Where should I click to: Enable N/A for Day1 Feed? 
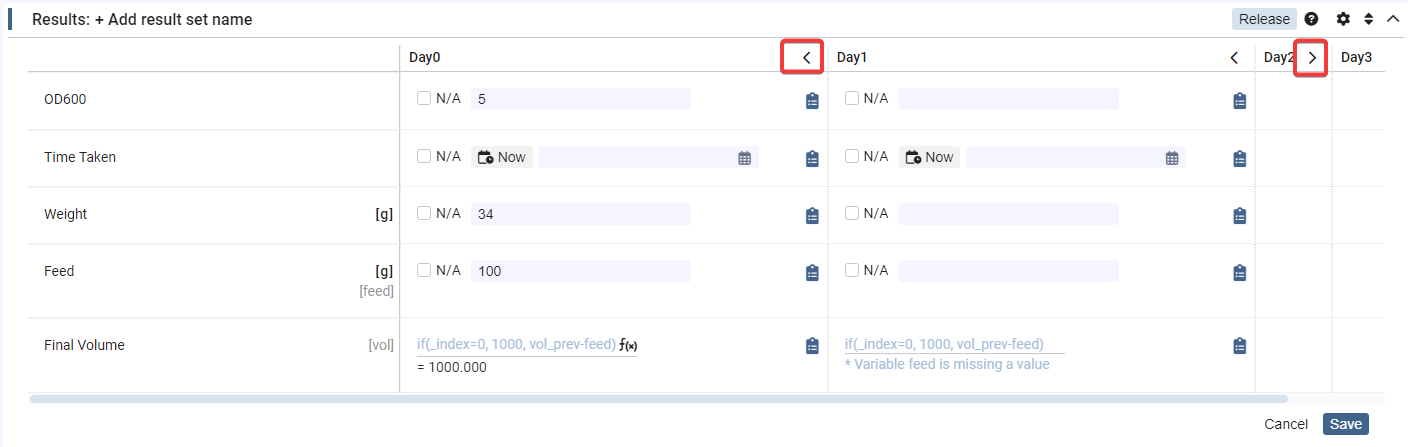(x=852, y=271)
